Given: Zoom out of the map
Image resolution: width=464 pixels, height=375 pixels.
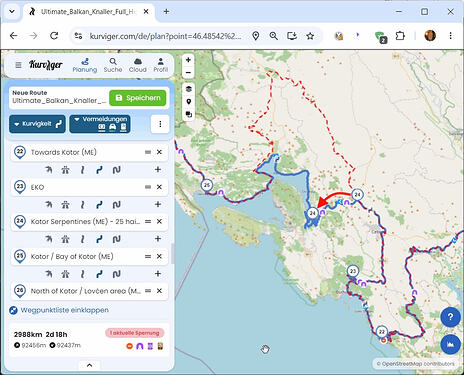Looking at the screenshot, I should point(188,72).
